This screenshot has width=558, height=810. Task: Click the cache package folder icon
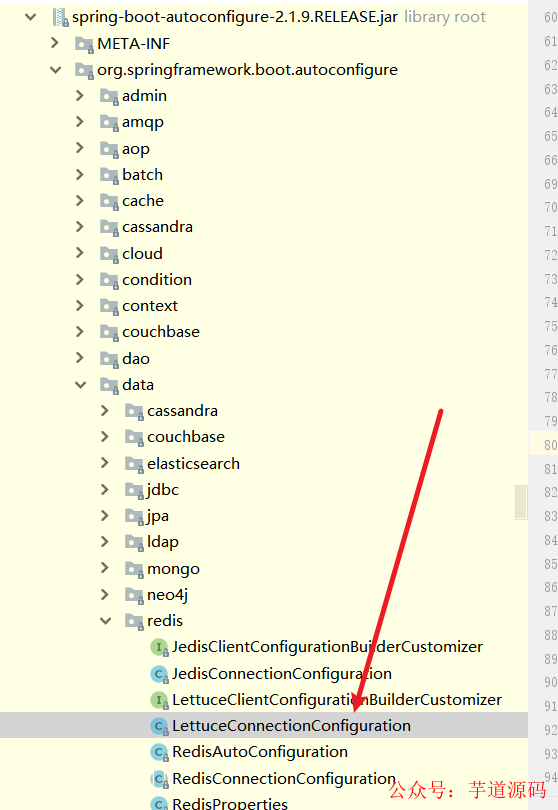pyautogui.click(x=109, y=201)
